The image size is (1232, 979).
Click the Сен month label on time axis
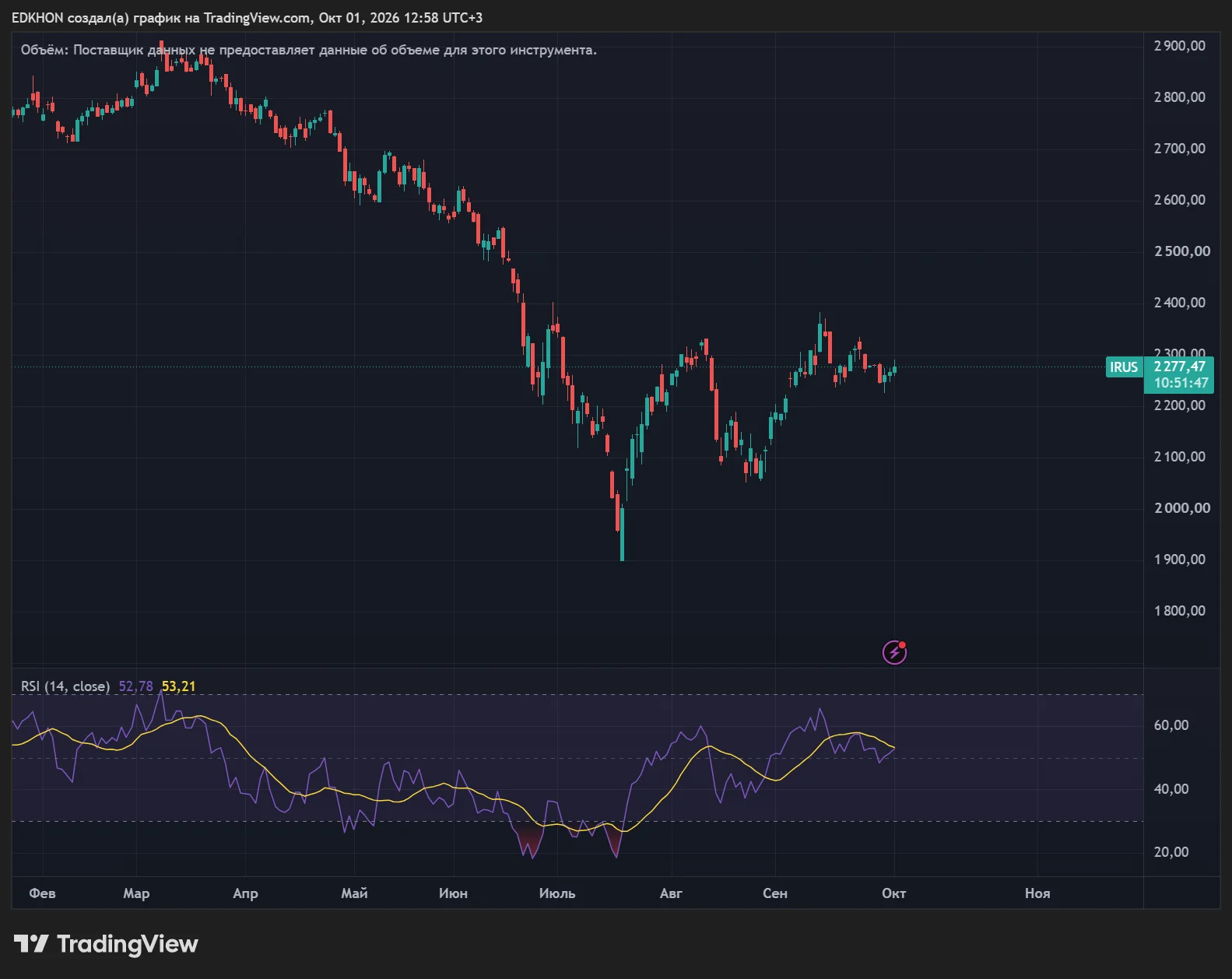(775, 893)
